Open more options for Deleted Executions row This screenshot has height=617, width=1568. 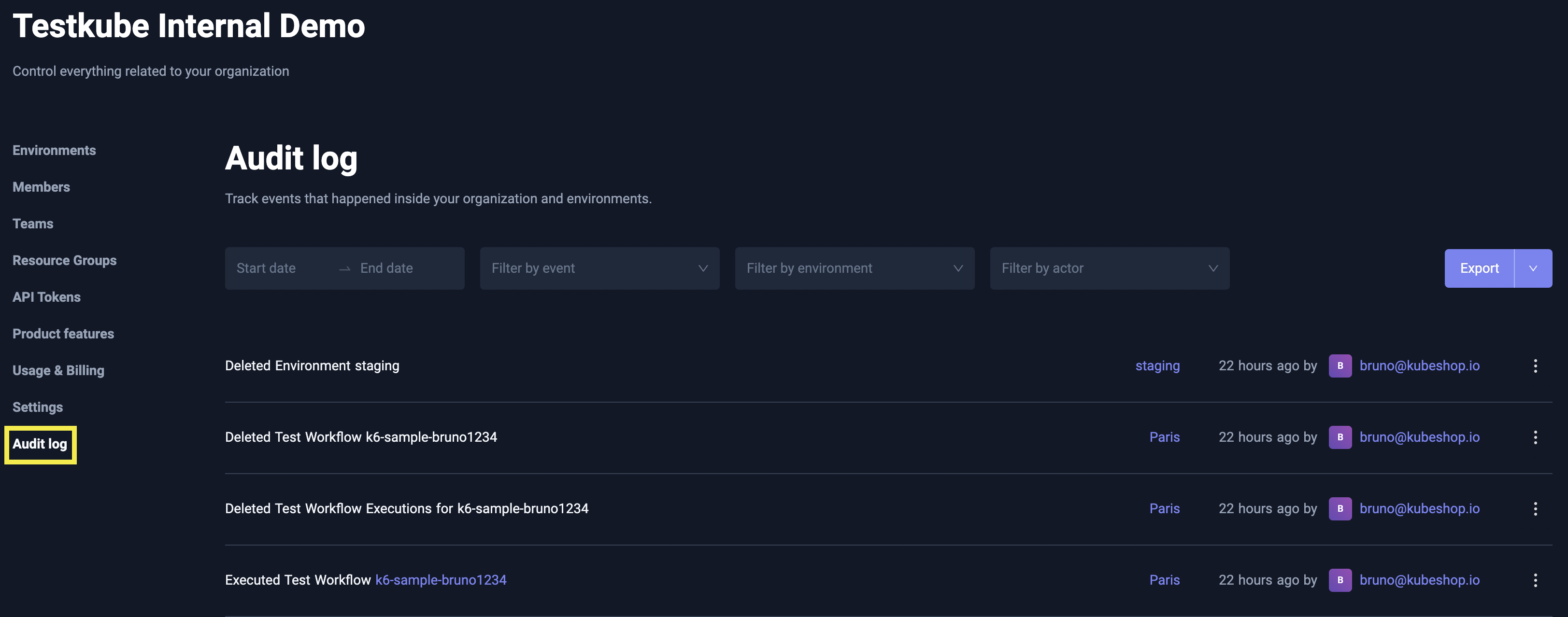1535,509
